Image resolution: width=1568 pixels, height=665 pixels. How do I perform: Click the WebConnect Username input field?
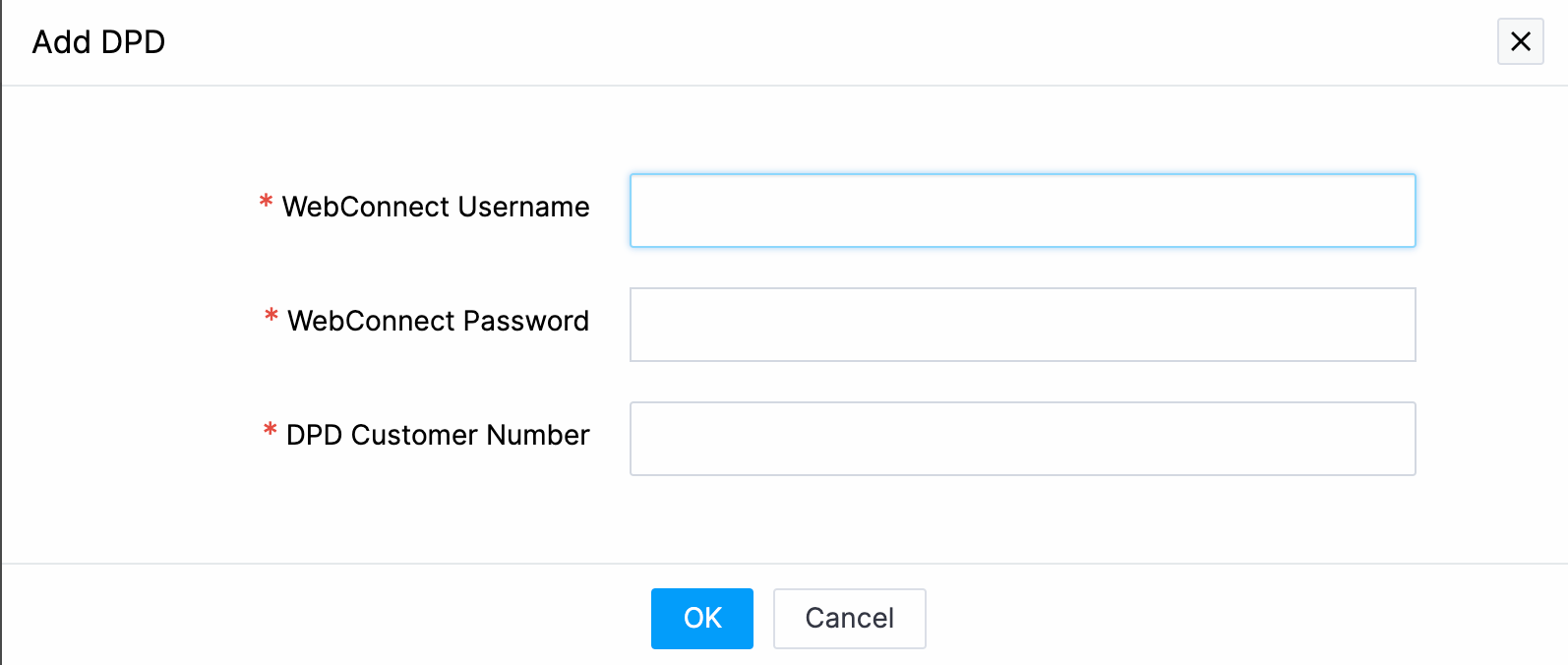1022,211
